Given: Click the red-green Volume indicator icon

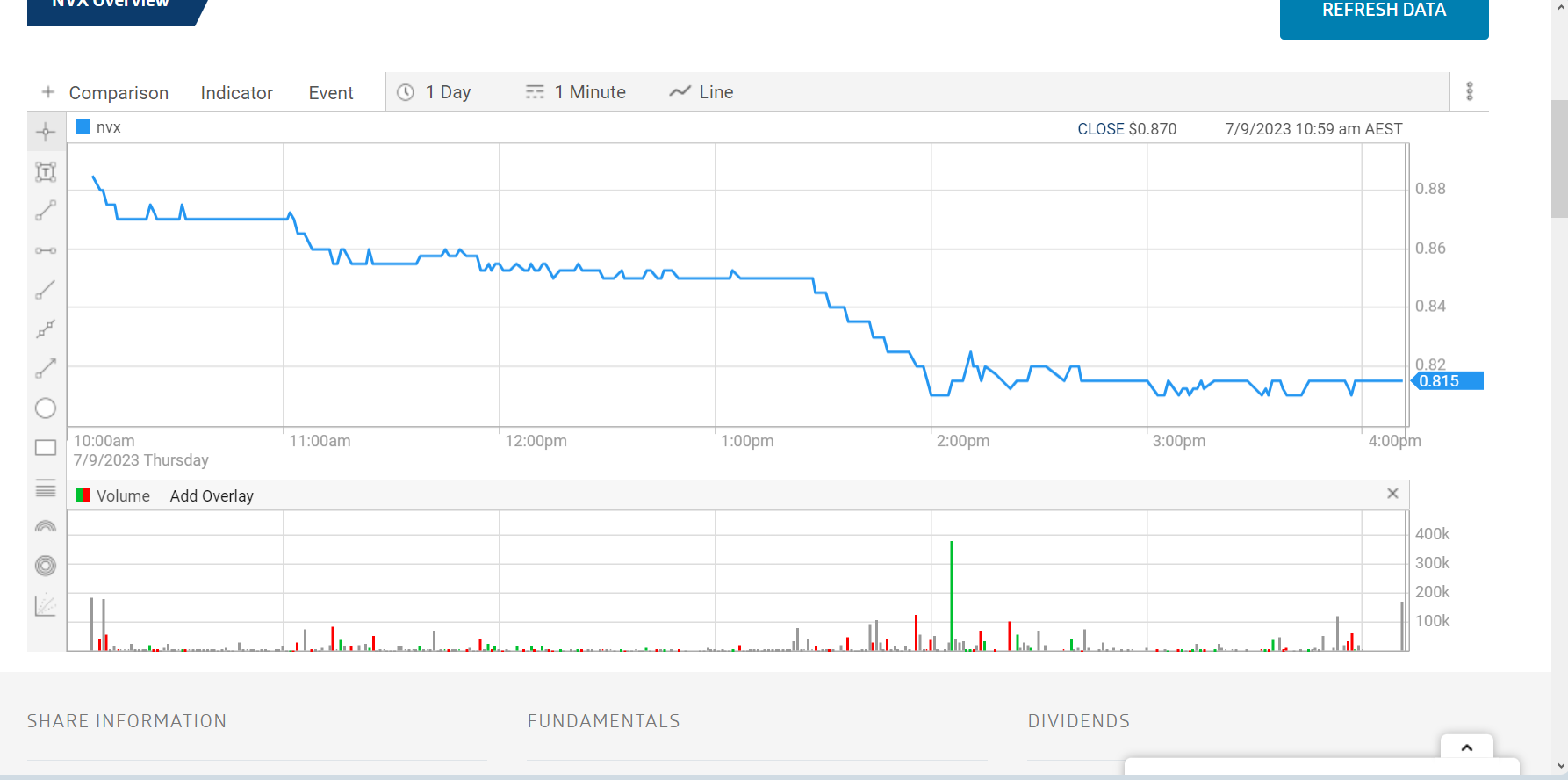Looking at the screenshot, I should click(83, 495).
